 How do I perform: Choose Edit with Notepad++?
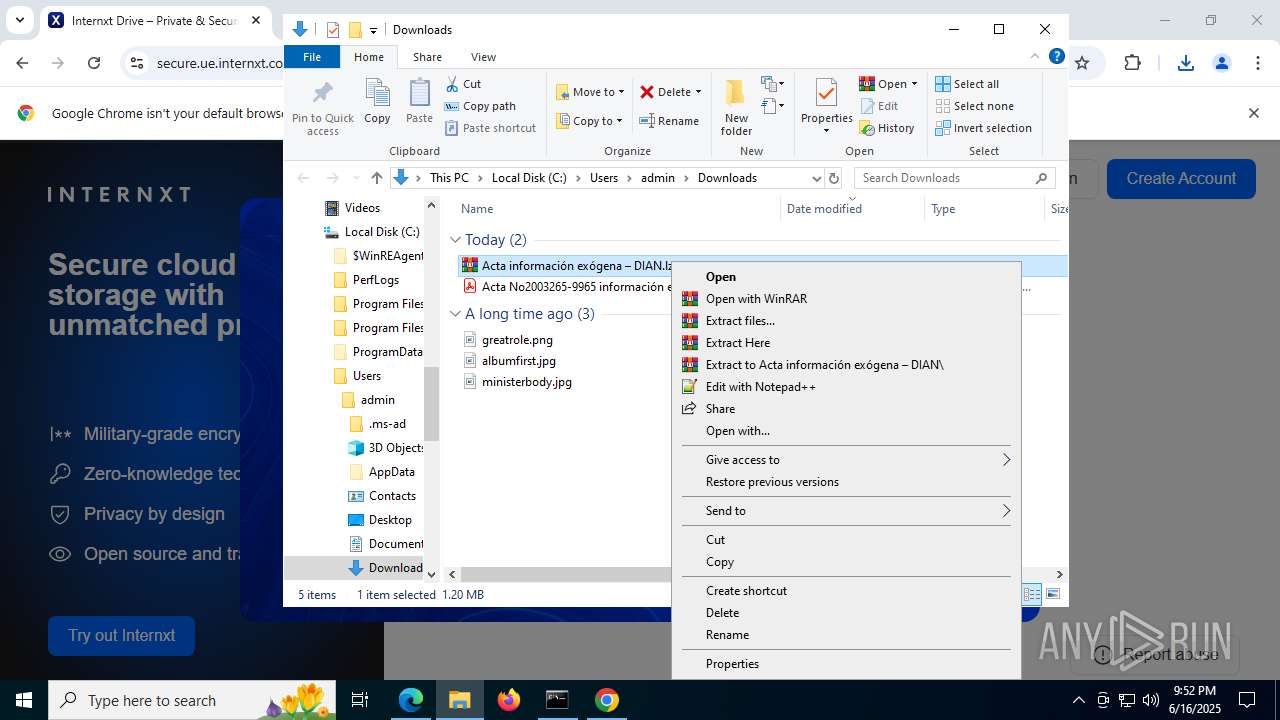(846, 387)
